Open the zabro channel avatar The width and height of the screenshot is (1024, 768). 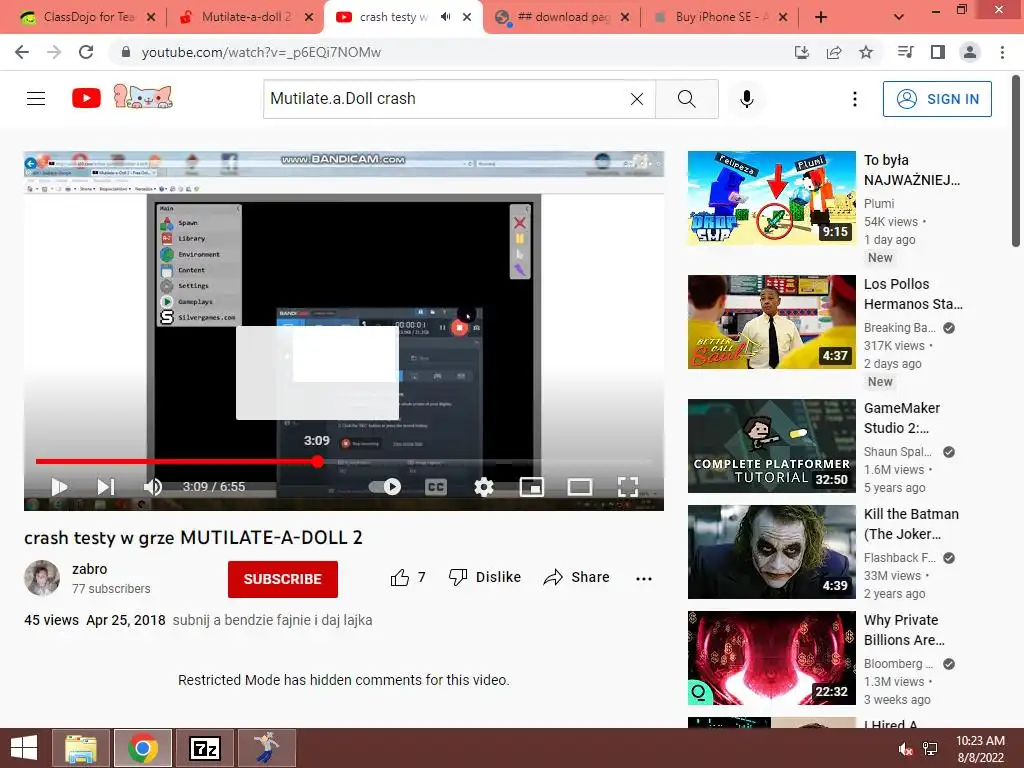coord(42,578)
